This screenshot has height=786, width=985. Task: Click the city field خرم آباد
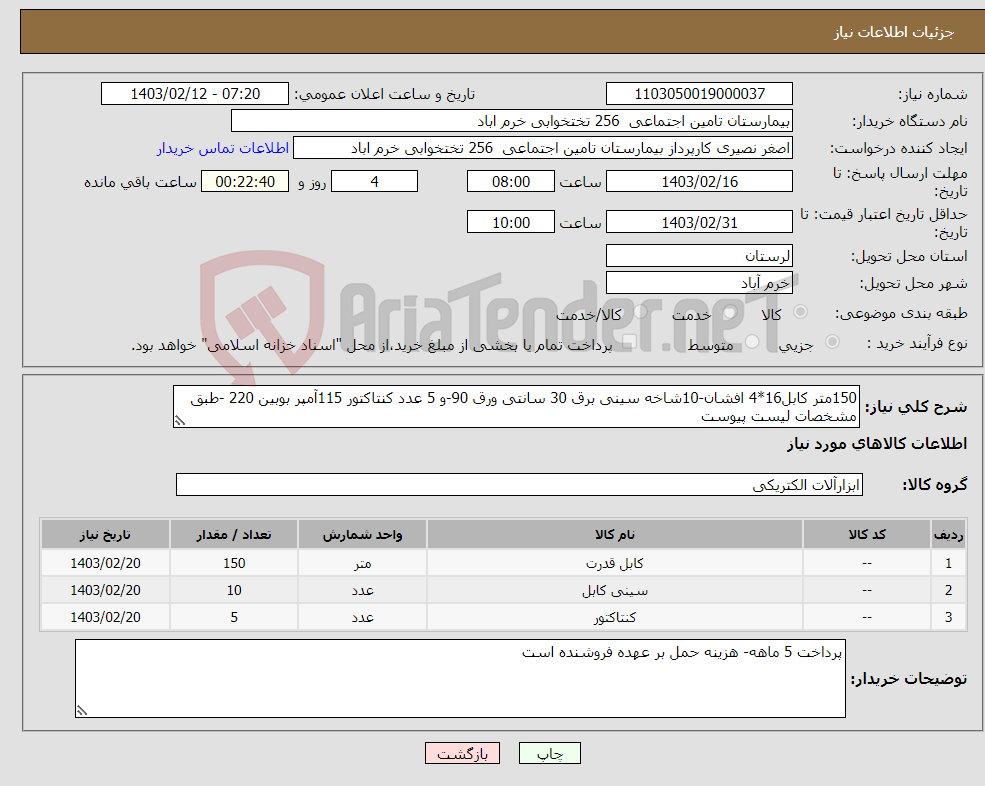click(699, 283)
